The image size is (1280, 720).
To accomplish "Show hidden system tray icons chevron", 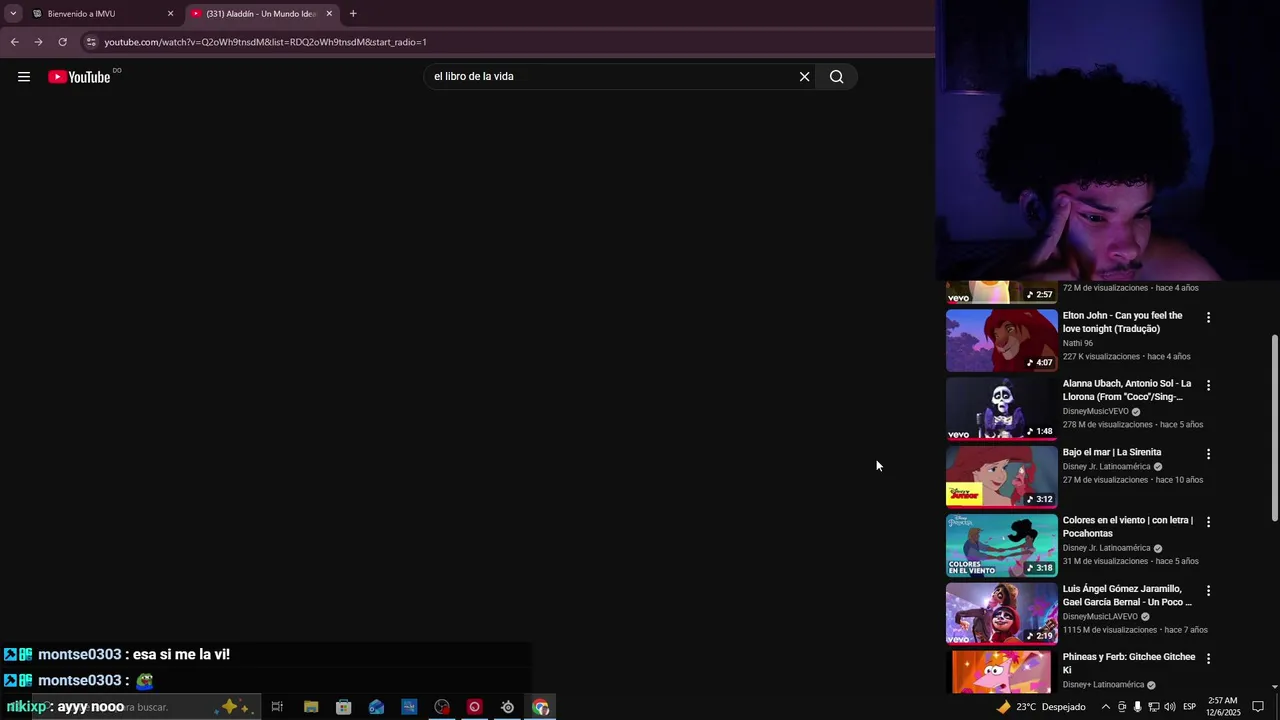I will 1105,707.
